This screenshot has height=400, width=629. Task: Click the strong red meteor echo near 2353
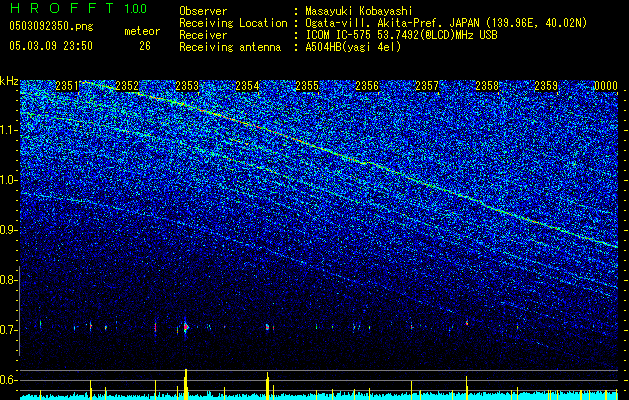click(x=186, y=327)
